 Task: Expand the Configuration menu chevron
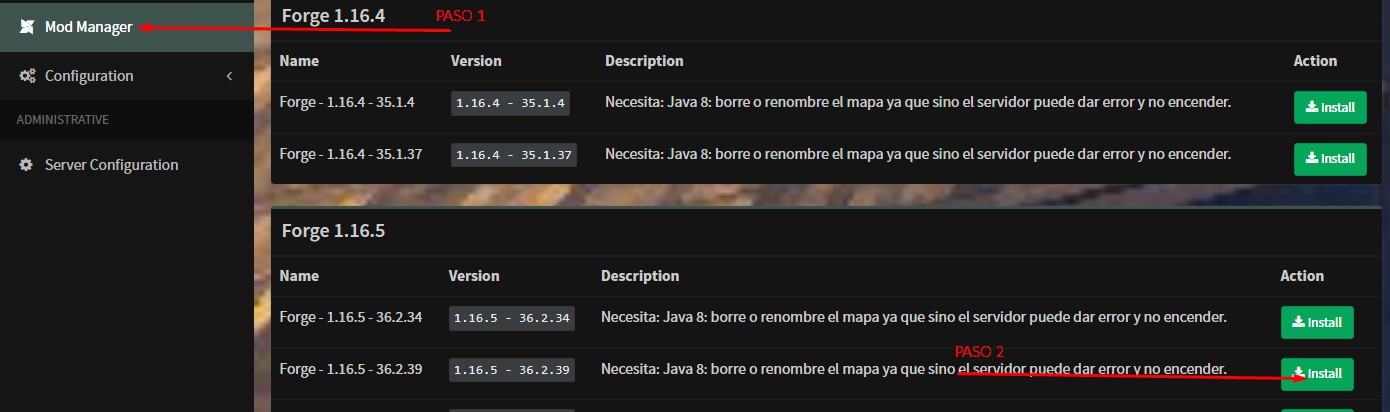pos(229,76)
